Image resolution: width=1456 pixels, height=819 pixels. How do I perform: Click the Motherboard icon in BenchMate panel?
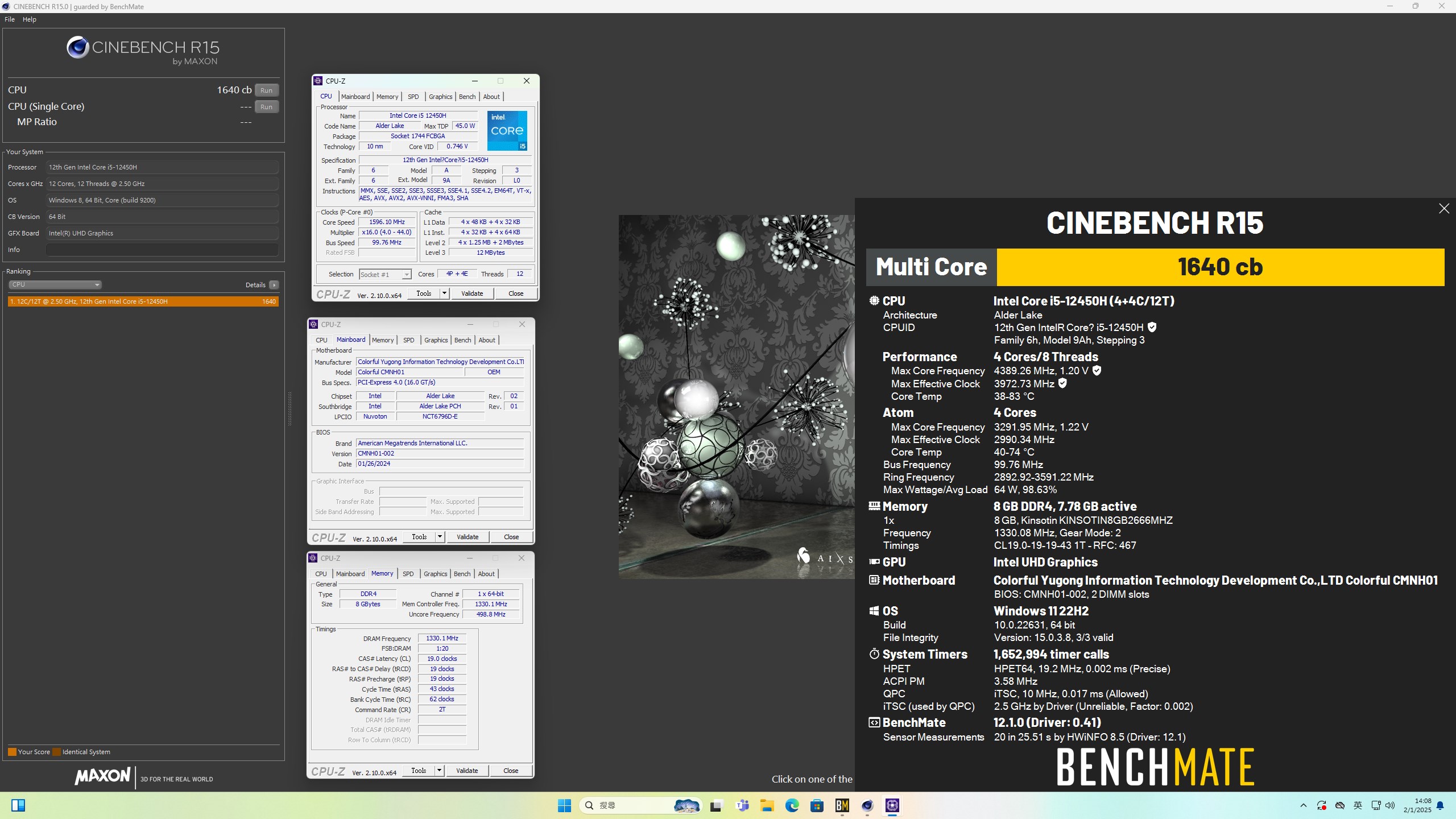pyautogui.click(x=875, y=580)
